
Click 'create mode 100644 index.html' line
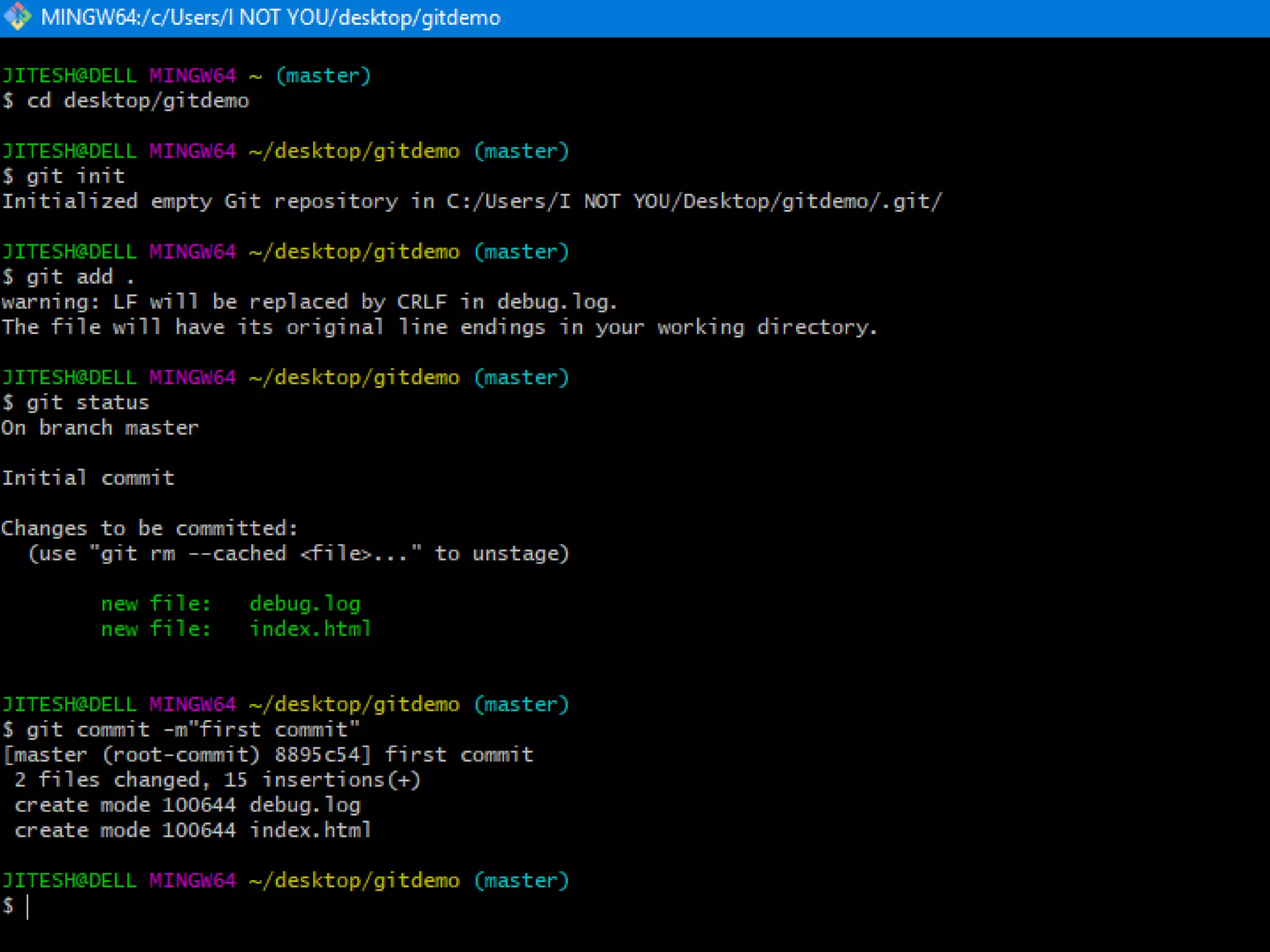pyautogui.click(x=192, y=830)
